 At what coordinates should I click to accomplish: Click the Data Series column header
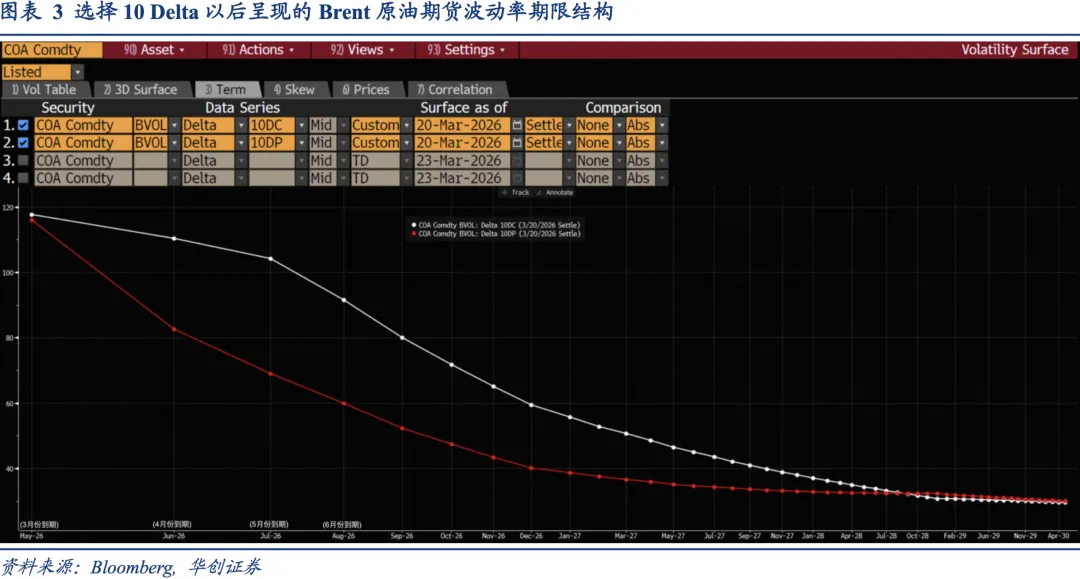(242, 107)
